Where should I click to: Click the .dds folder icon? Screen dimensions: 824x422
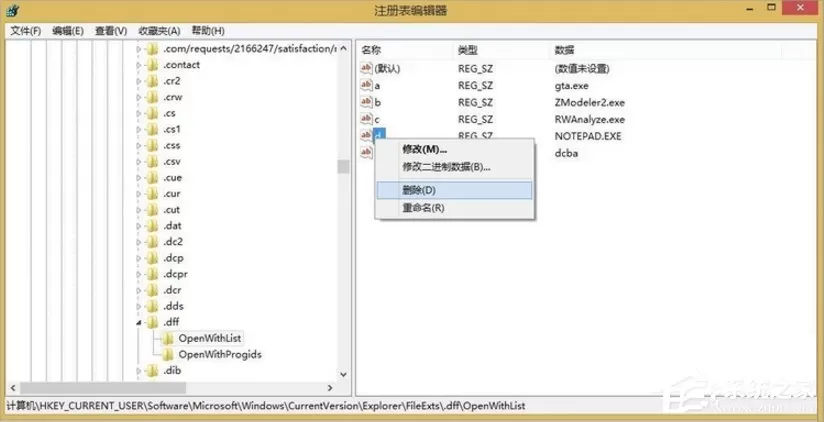click(152, 306)
